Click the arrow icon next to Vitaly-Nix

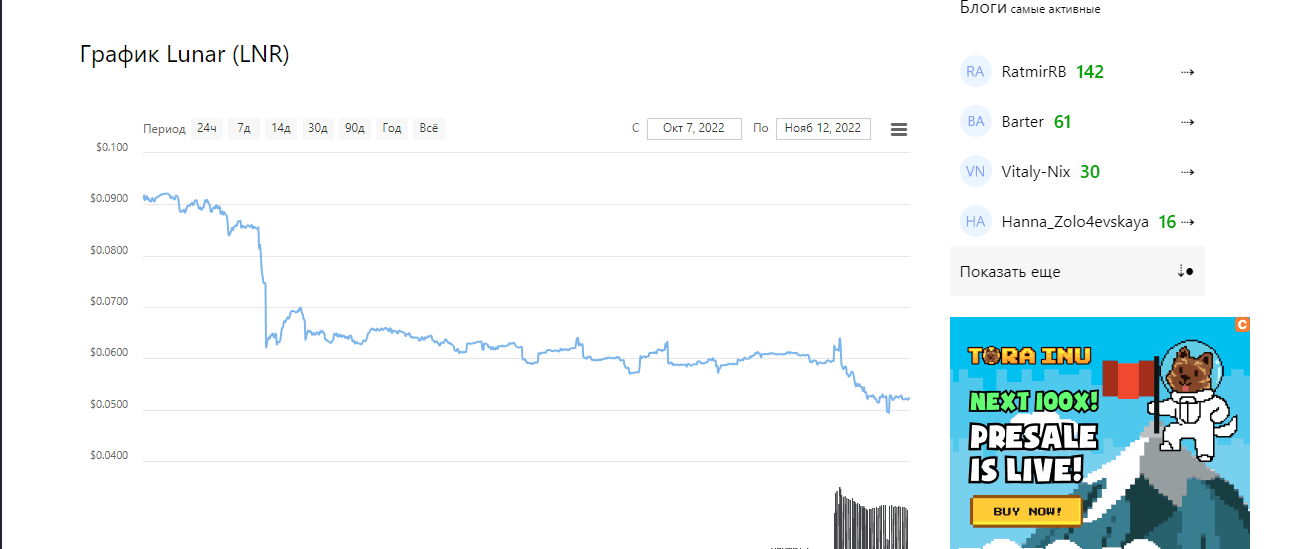pos(1187,172)
